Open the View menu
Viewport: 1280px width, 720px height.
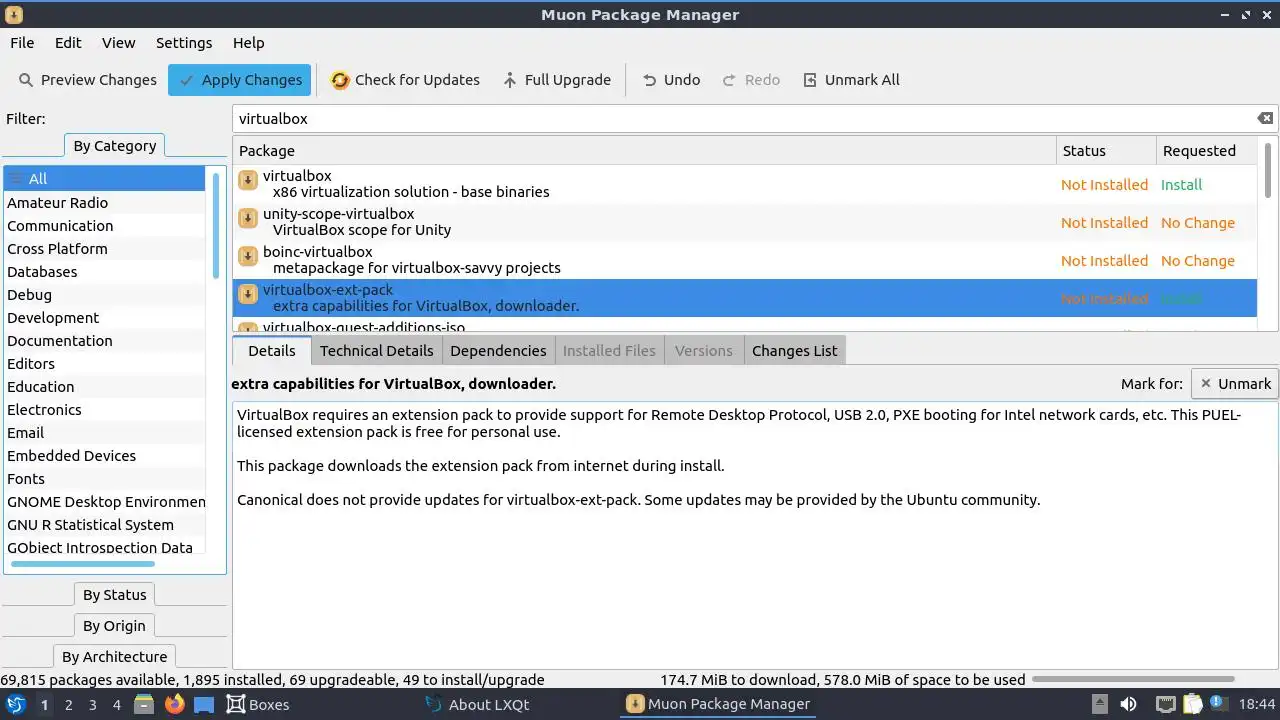coord(118,43)
